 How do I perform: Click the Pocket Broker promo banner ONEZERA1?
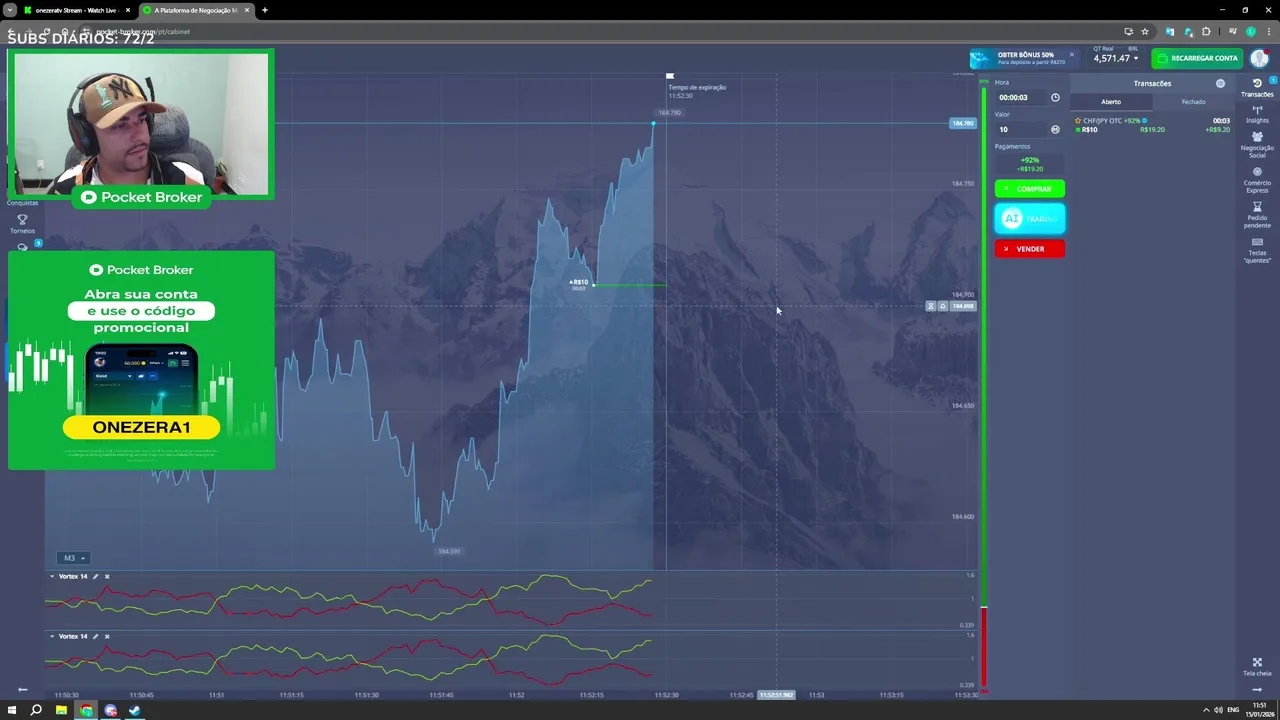pyautogui.click(x=141, y=360)
